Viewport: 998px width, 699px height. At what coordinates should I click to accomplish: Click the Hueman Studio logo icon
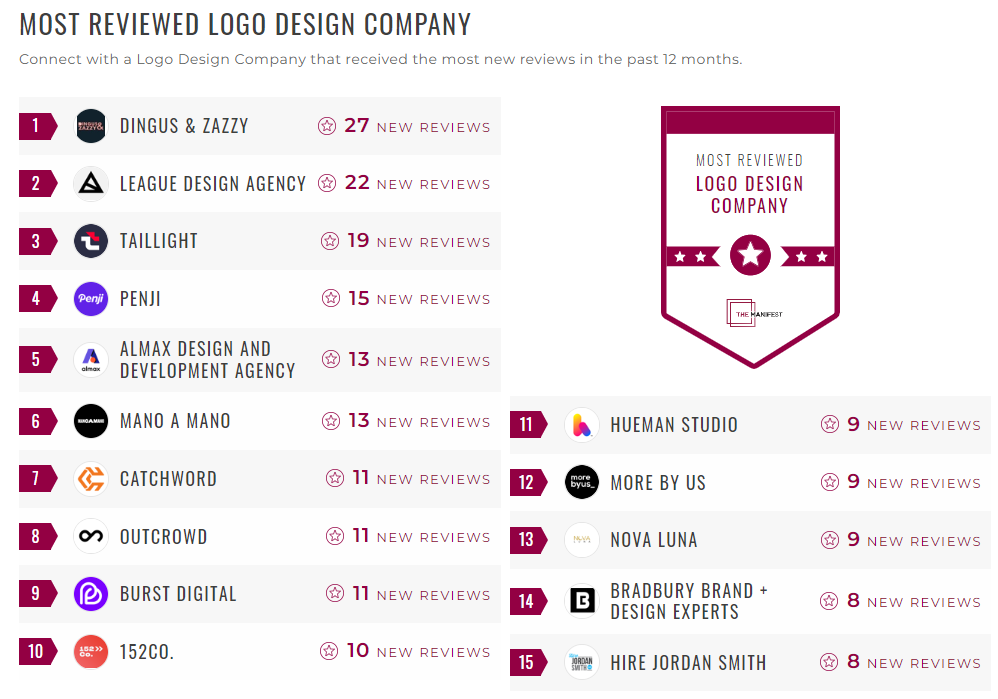point(581,424)
